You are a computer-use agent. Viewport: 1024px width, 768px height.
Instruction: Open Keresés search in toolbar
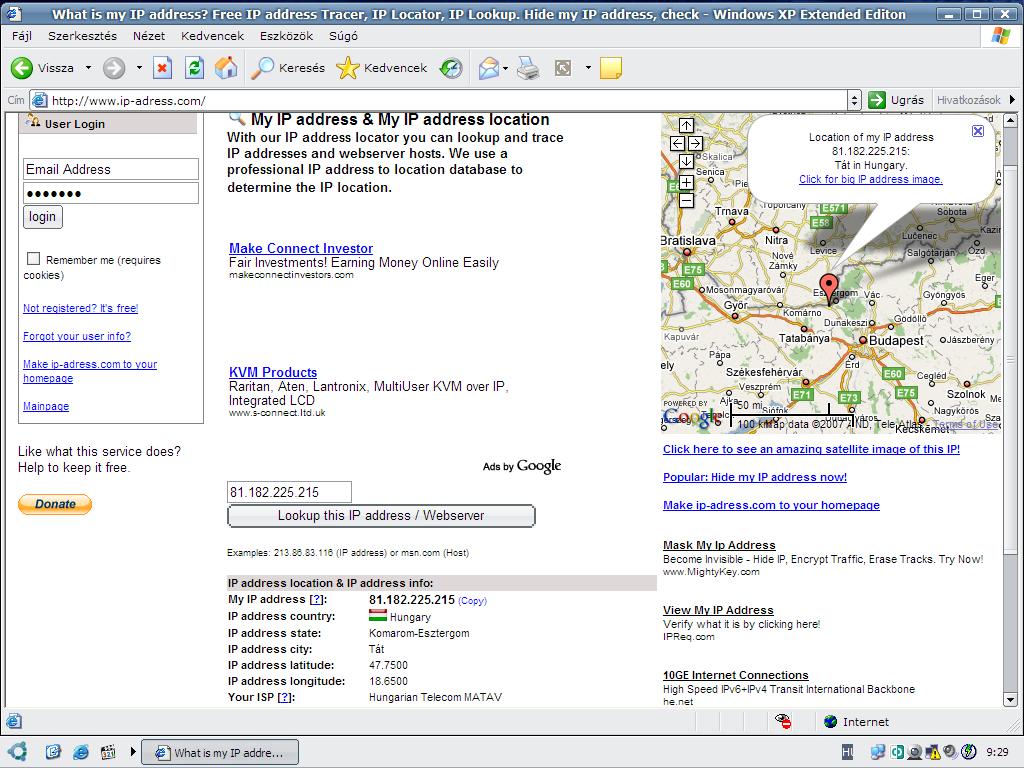(287, 68)
